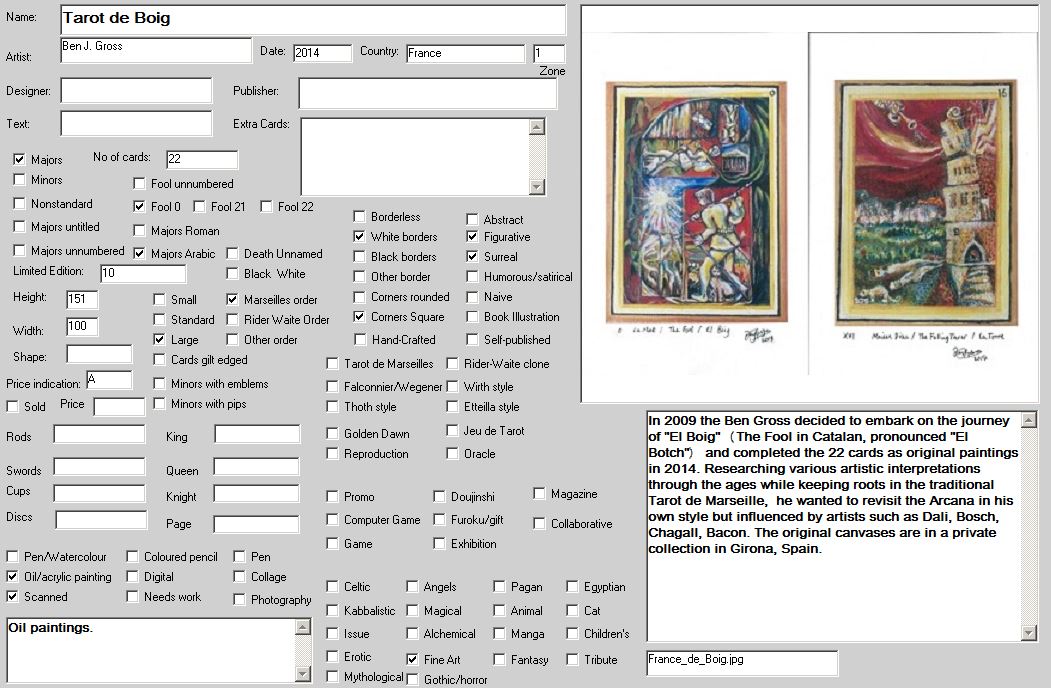Click the Name field with Tarot de Boig
This screenshot has width=1051, height=688.
coord(312,19)
